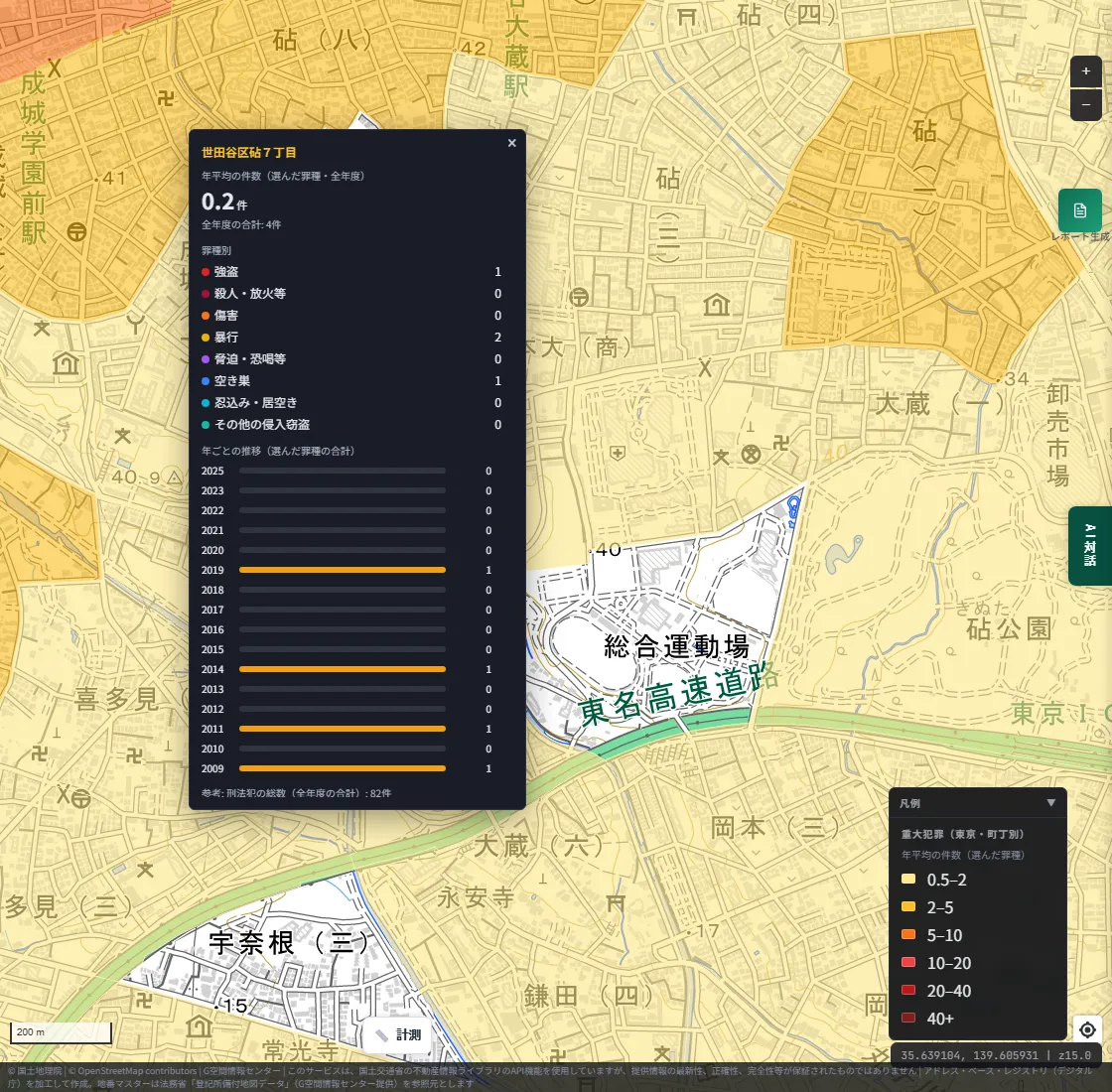Click the 永安寺 temple label
The image size is (1112, 1092).
pos(476,897)
